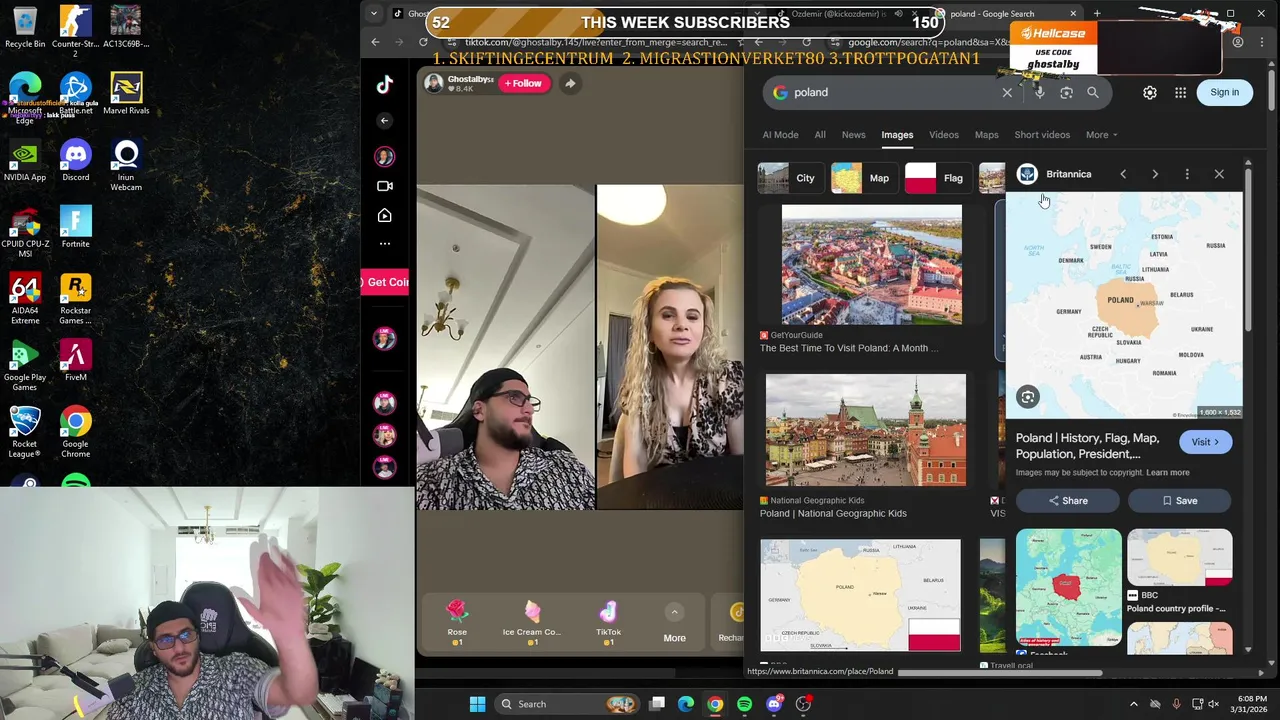Open Task View on the taskbar
The height and width of the screenshot is (720, 1280).
[657, 704]
